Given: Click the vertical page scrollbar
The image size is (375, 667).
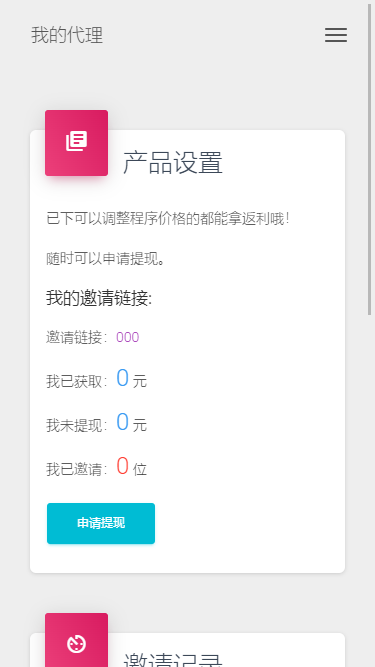Looking at the screenshot, I should click(x=370, y=160).
